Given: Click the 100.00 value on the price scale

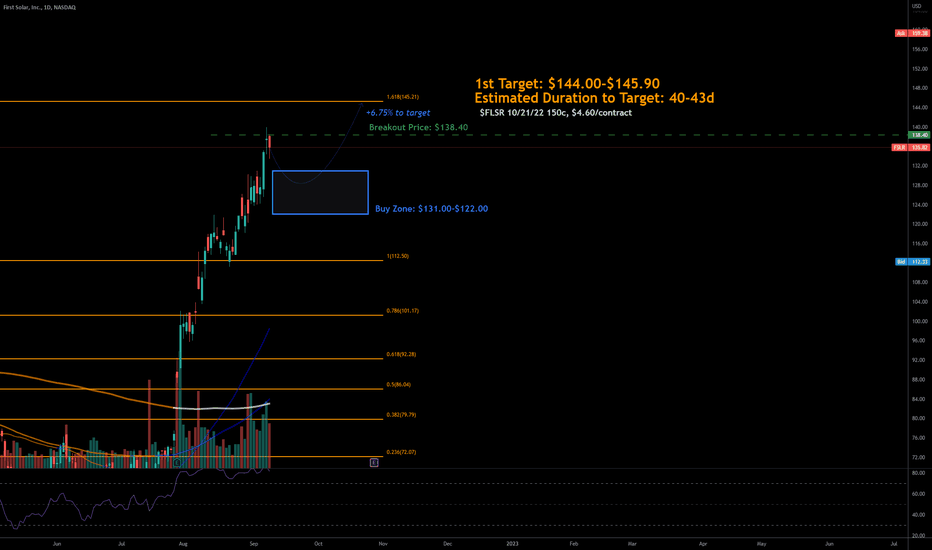Looking at the screenshot, I should (920, 321).
